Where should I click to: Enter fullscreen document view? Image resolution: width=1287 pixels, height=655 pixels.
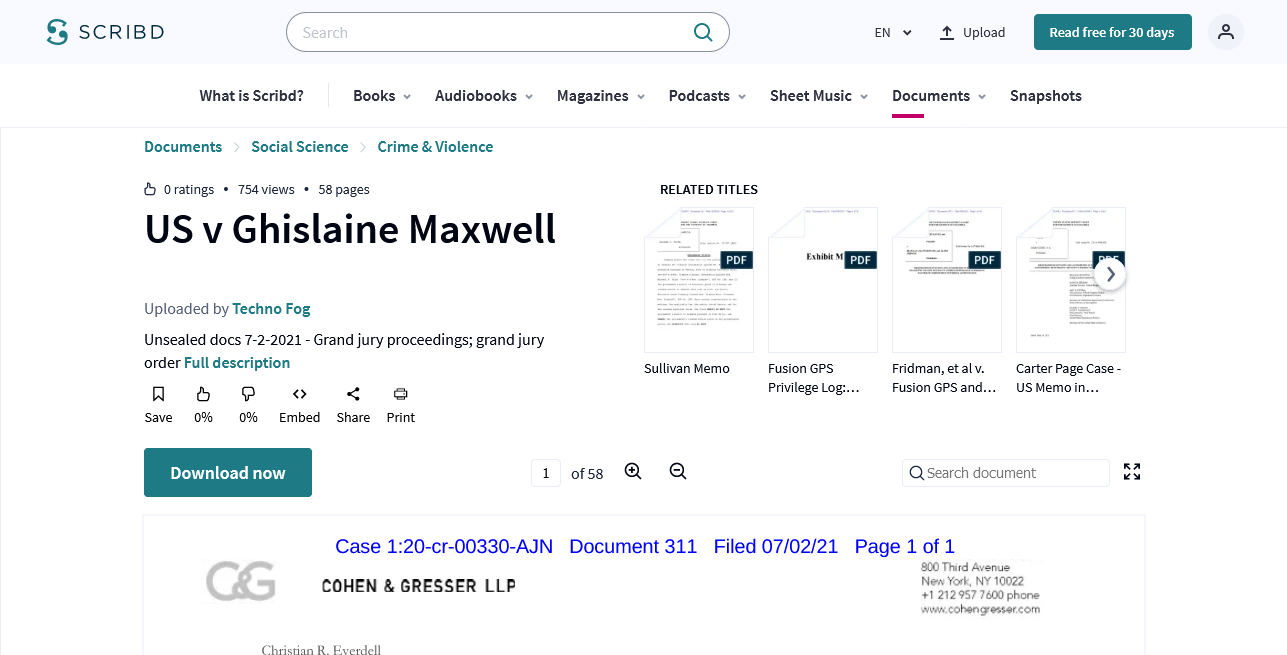pyautogui.click(x=1132, y=472)
